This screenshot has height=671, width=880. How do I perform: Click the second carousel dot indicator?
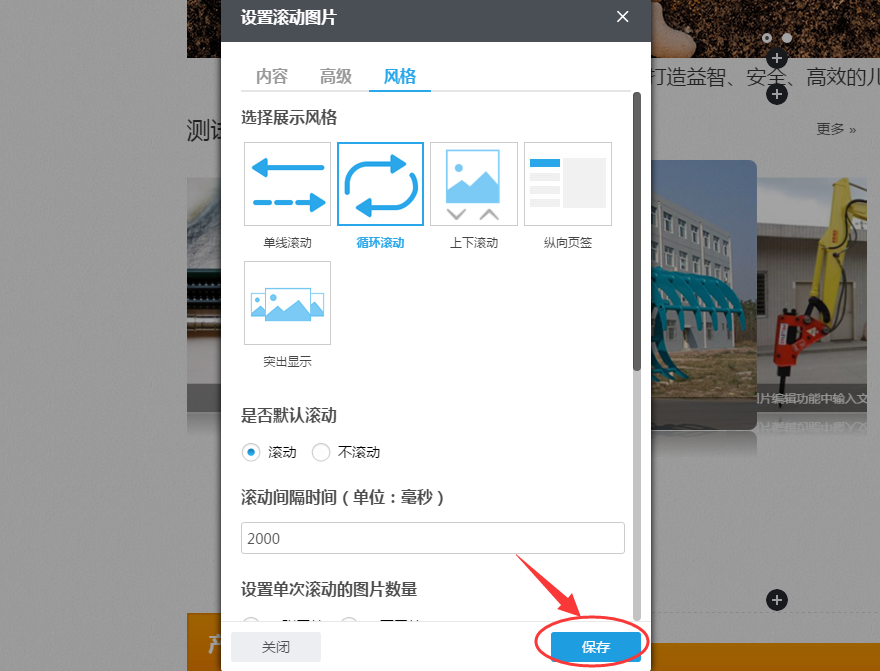[x=787, y=38]
